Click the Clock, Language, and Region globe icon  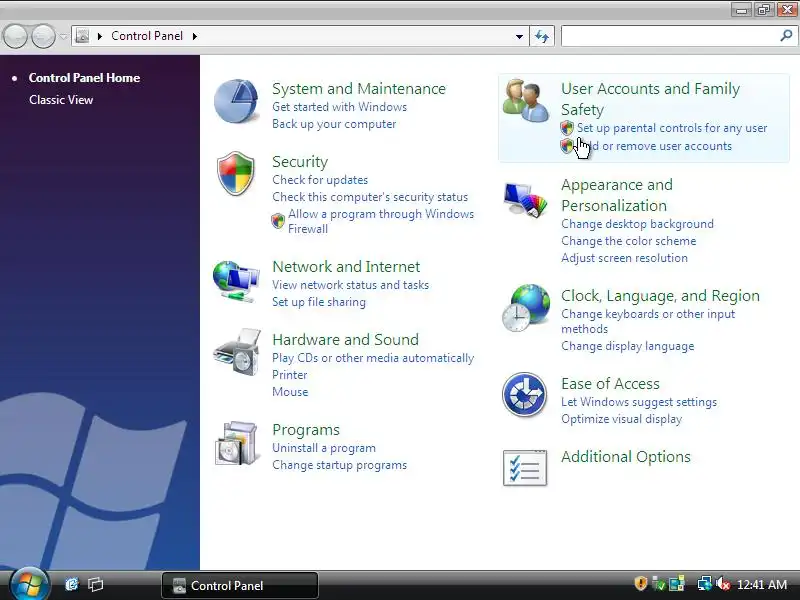pyautogui.click(x=526, y=308)
